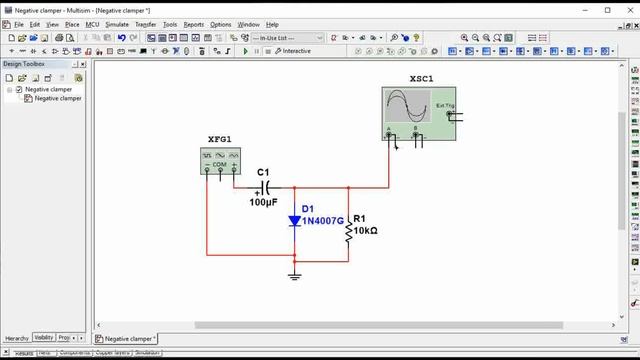The width and height of the screenshot is (640, 360).
Task: Zoom to fit the page
Action: 497,38
